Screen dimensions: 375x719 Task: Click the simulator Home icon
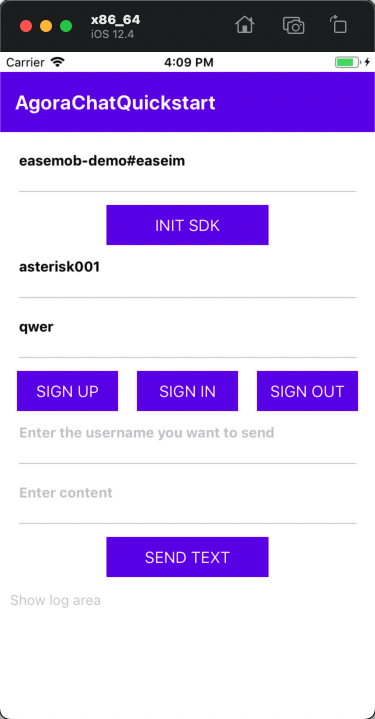(244, 25)
